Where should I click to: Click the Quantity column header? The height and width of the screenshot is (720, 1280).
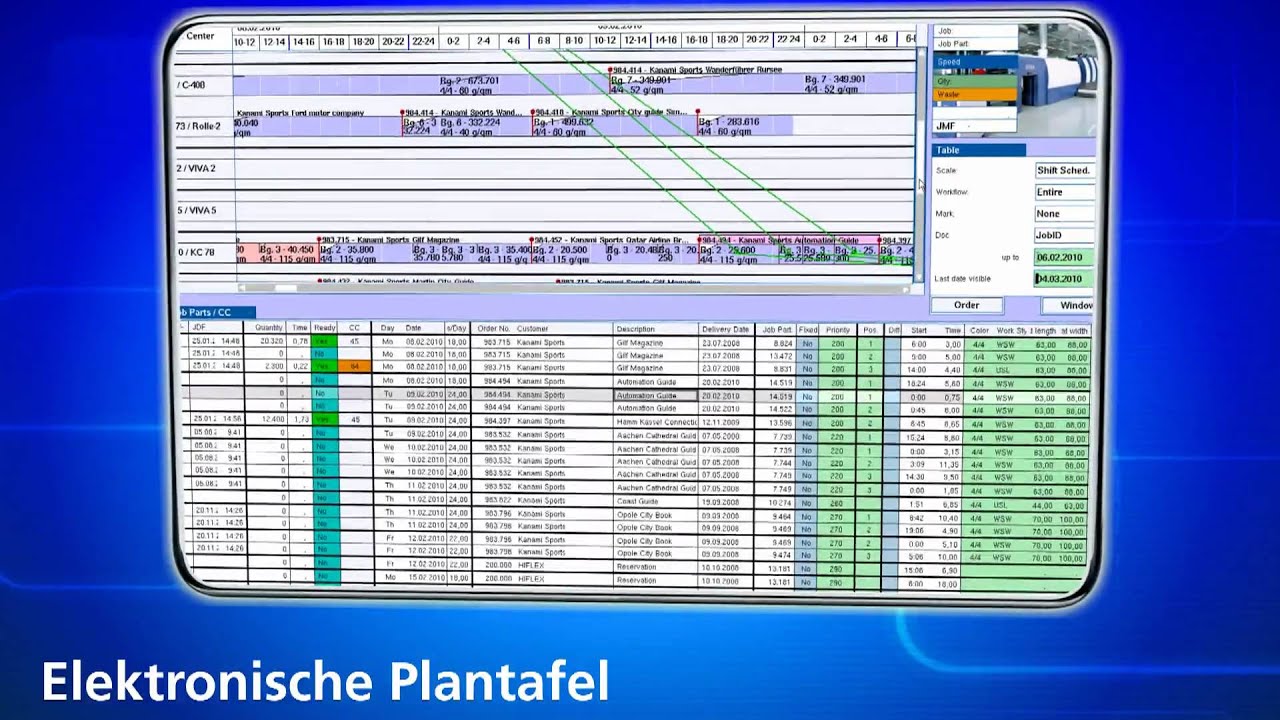click(268, 328)
